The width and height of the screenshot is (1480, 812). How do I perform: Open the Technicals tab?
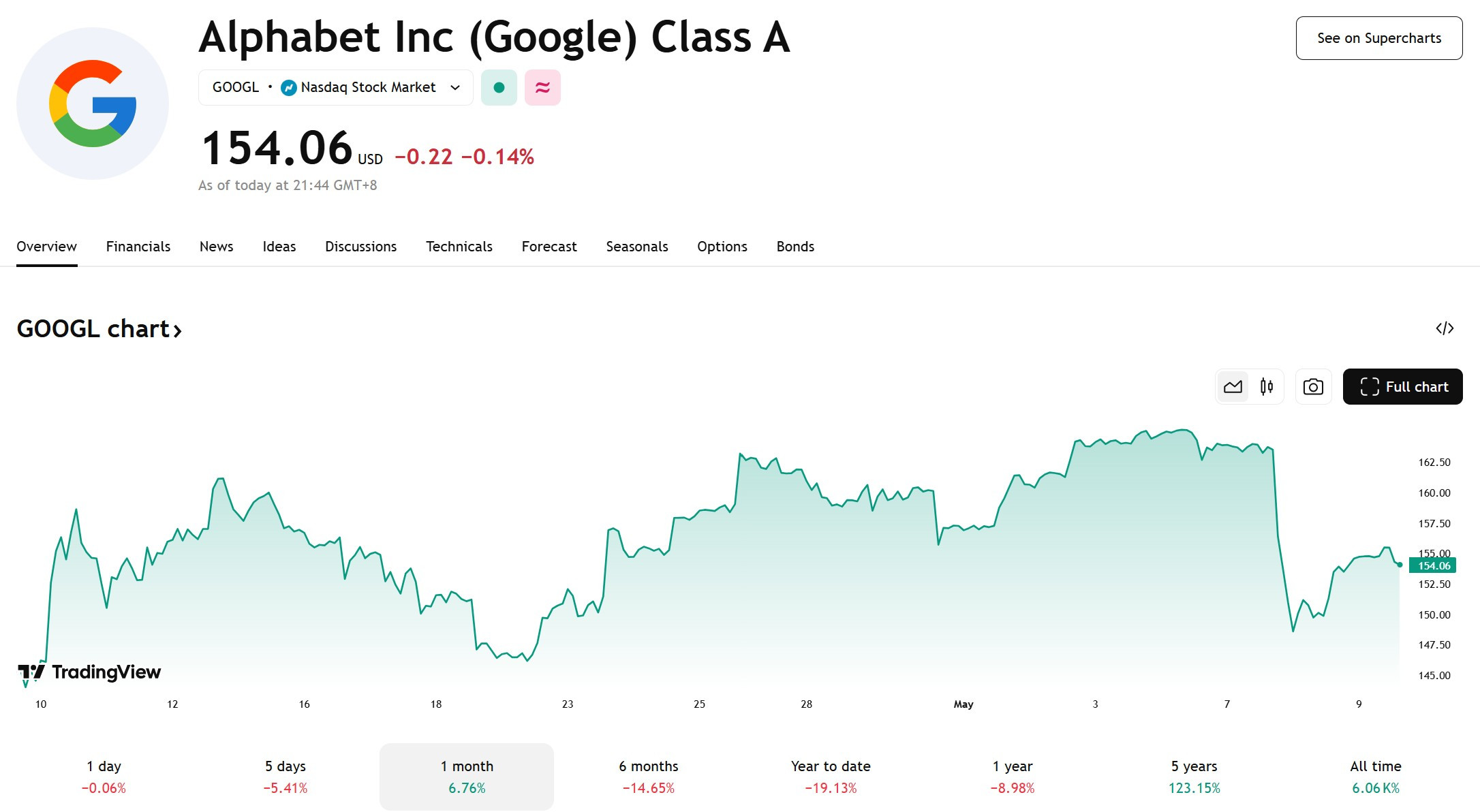(x=459, y=247)
